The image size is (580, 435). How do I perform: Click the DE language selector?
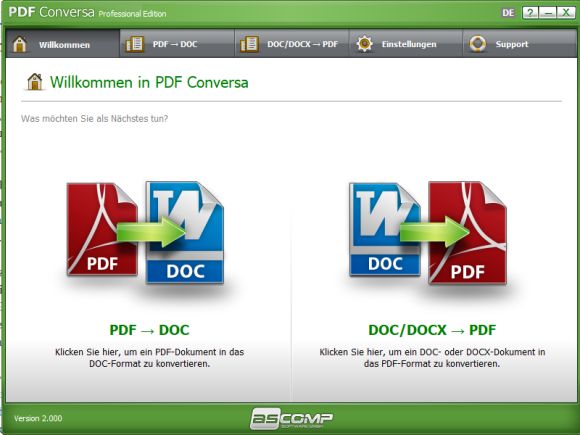pos(508,13)
